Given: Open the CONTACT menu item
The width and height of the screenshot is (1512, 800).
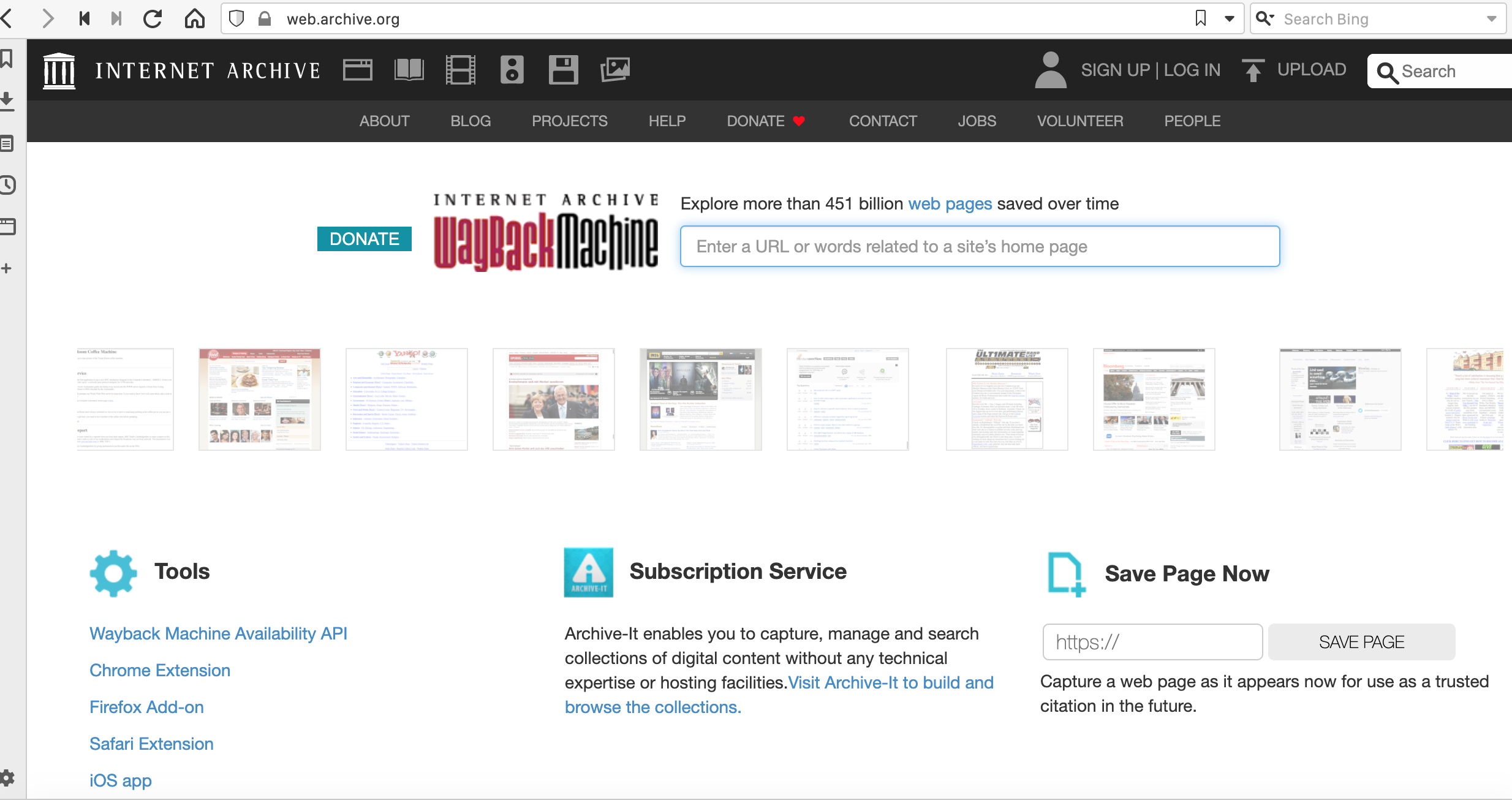Looking at the screenshot, I should point(883,121).
